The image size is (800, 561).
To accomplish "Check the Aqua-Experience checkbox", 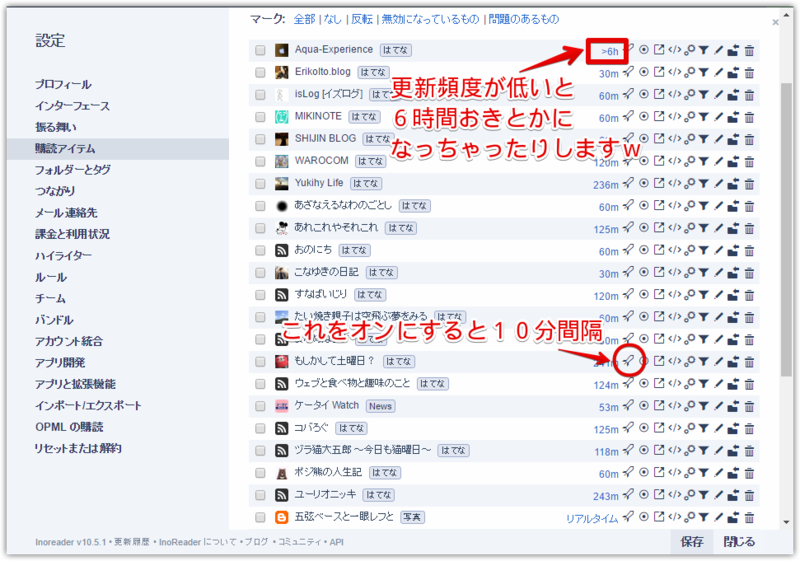I will 260,50.
